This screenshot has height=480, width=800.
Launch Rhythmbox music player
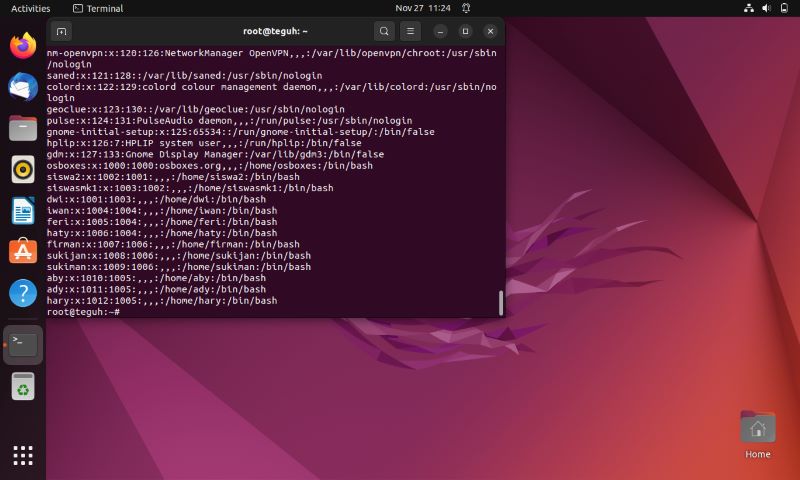(x=23, y=169)
